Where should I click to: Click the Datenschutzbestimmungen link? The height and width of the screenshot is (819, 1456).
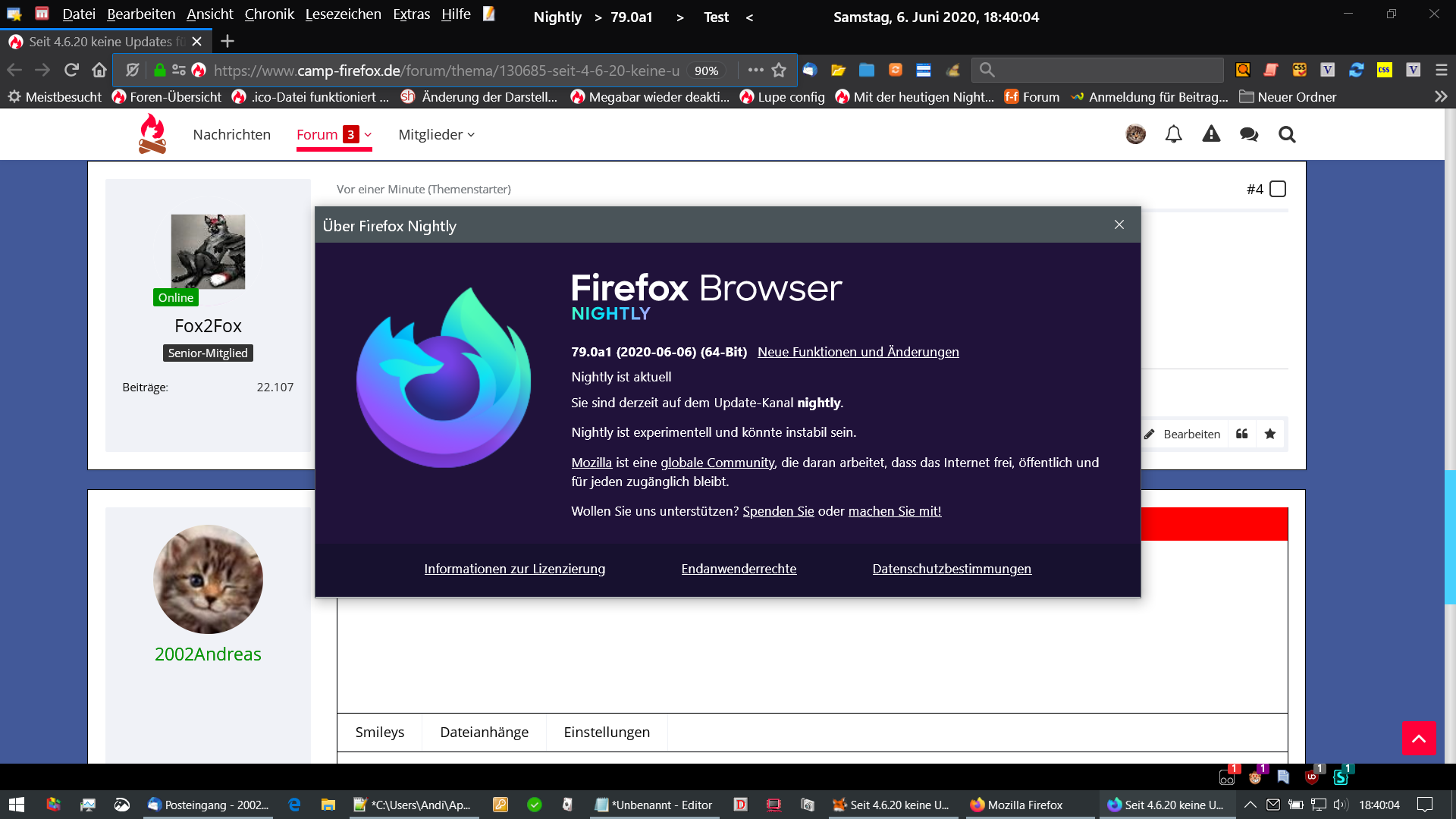951,569
